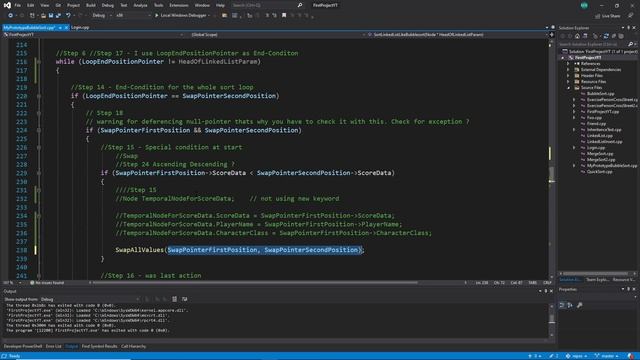Image resolution: width=640 pixels, height=360 pixels.
Task: Click the Solution Explorer Home icon
Action: click(x=577, y=36)
